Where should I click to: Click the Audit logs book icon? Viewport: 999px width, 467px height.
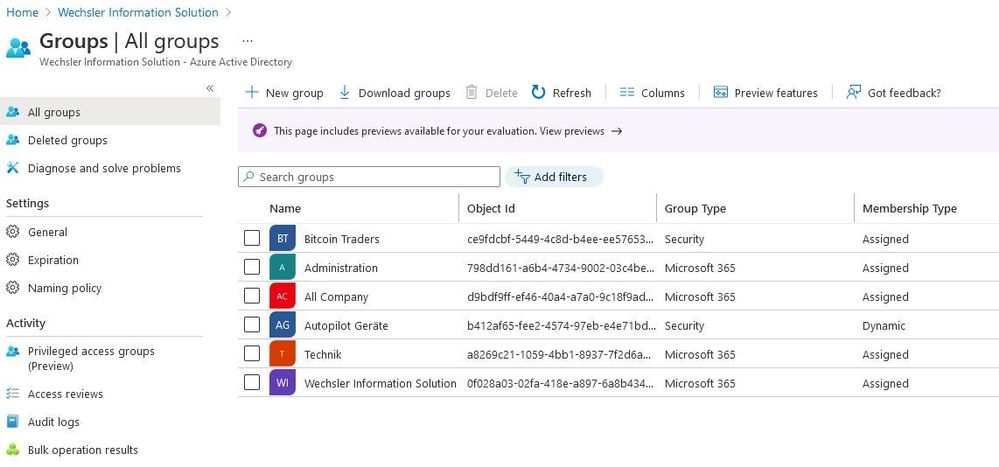13,422
